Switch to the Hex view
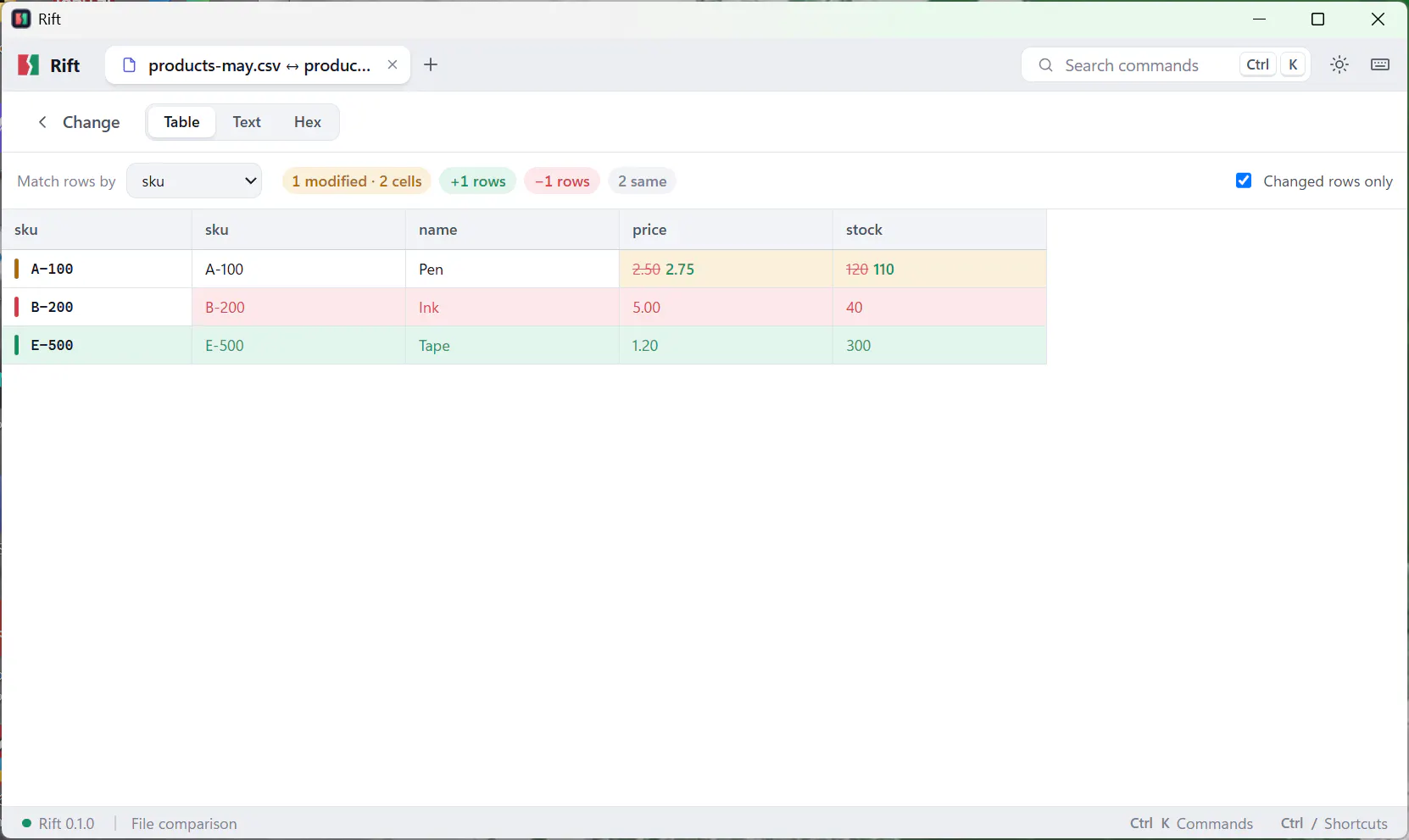This screenshot has width=1409, height=840. tap(308, 122)
